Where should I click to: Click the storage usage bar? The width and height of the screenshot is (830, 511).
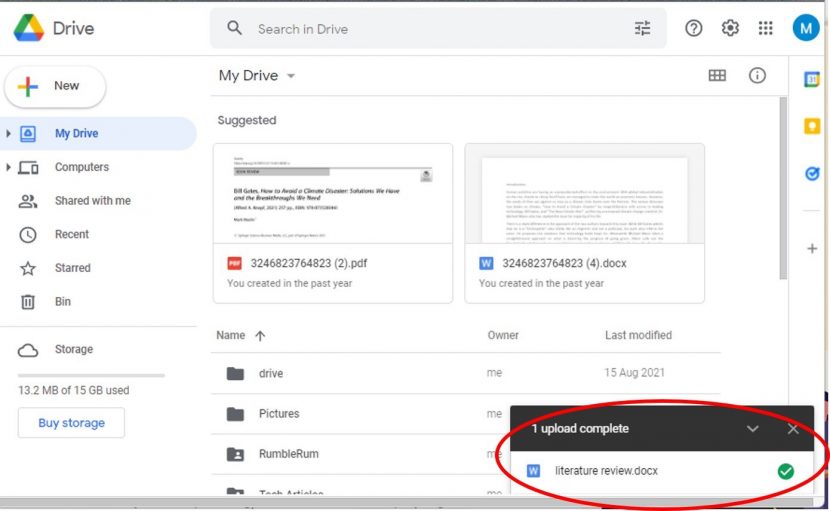[91, 375]
